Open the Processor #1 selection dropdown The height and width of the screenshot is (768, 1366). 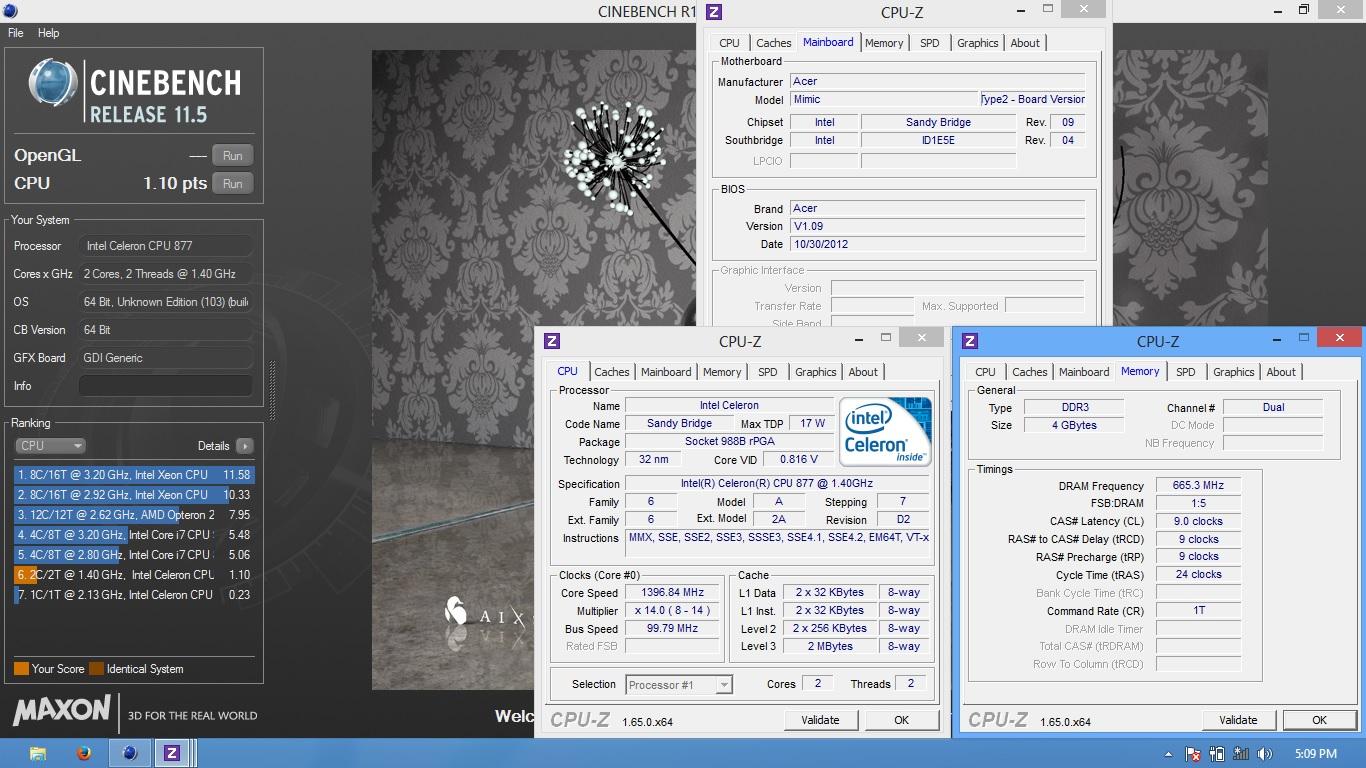point(679,685)
